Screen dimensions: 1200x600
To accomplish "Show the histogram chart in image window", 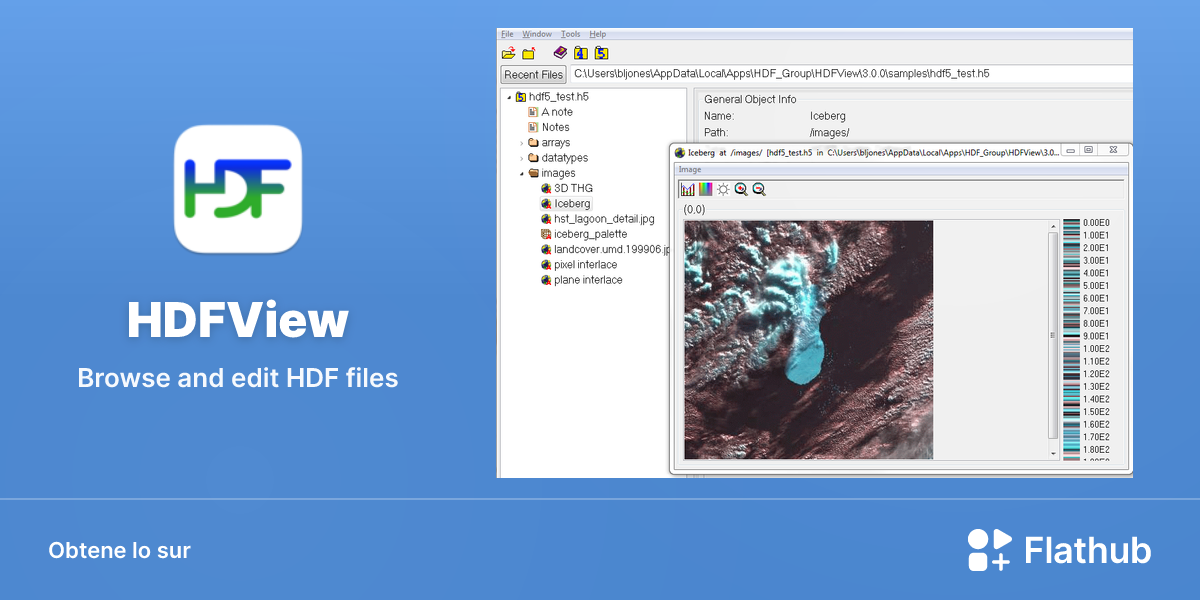I will click(x=688, y=189).
